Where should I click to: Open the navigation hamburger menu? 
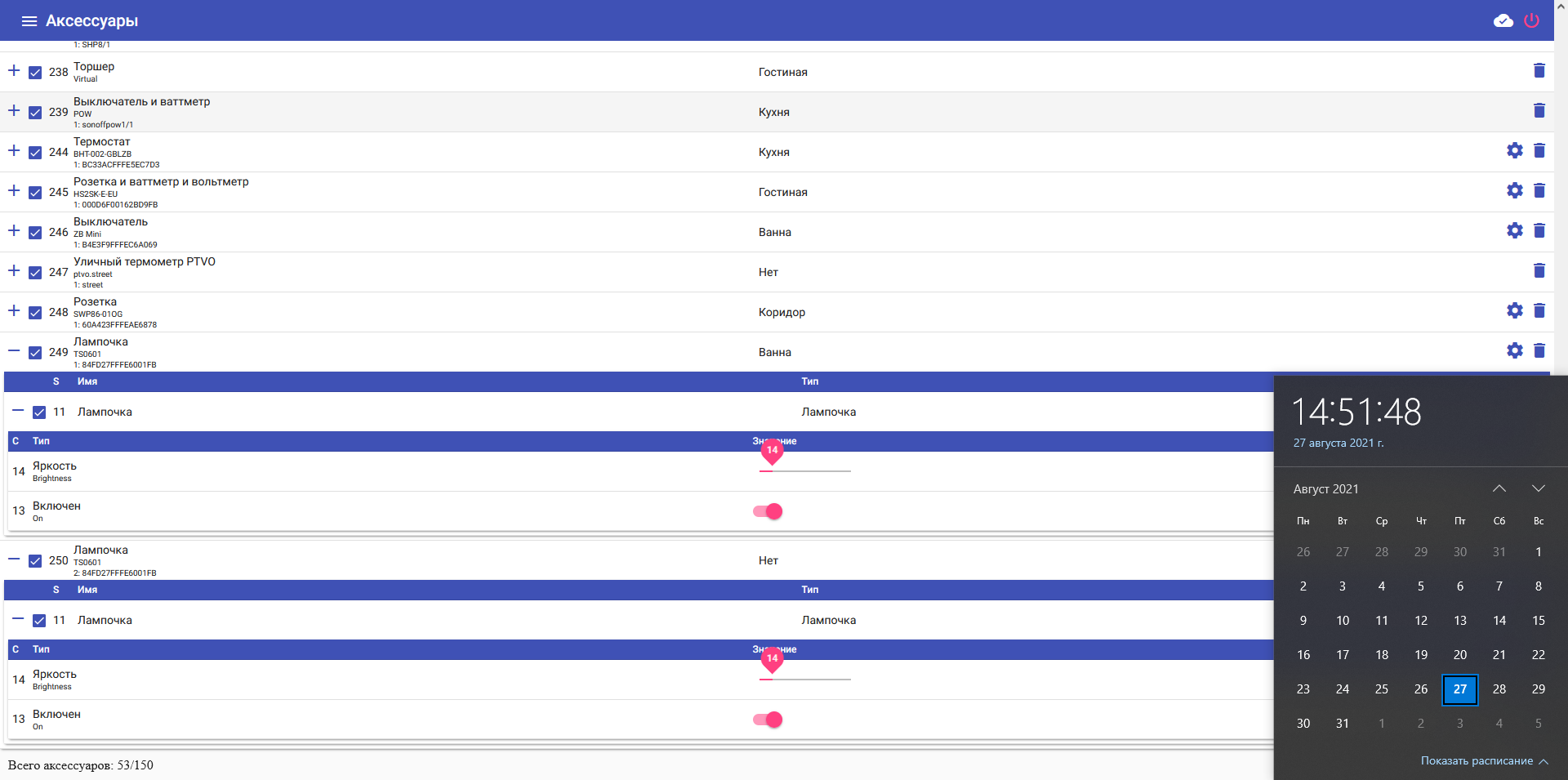pyautogui.click(x=29, y=20)
